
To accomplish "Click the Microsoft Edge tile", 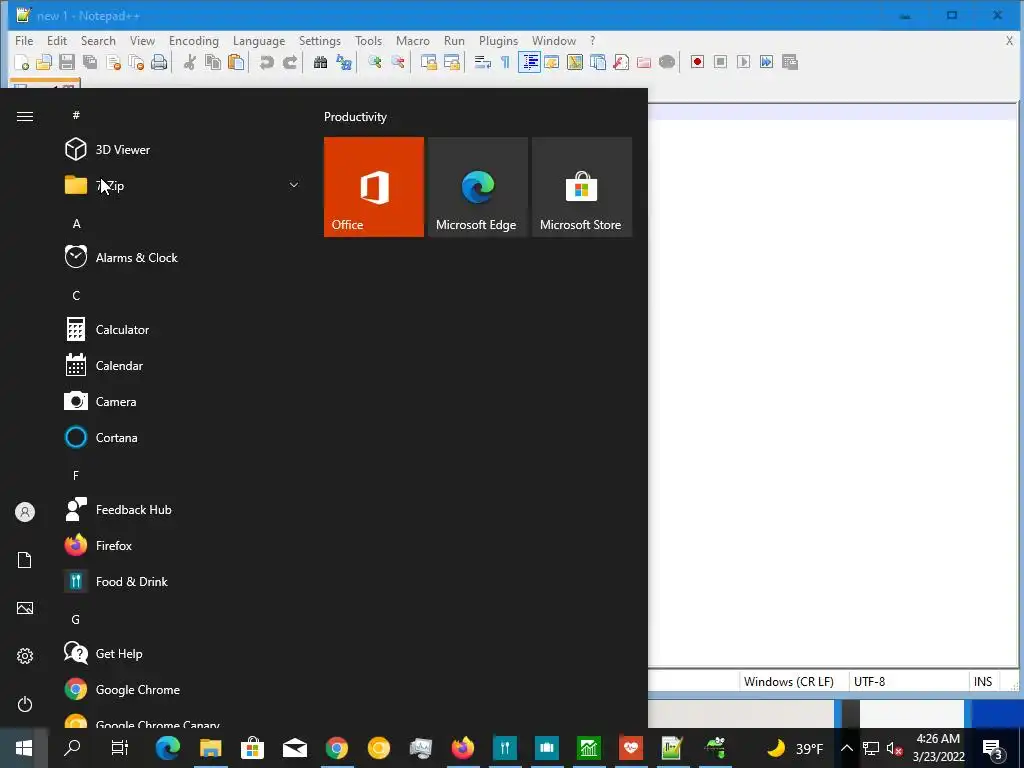I will pos(477,187).
